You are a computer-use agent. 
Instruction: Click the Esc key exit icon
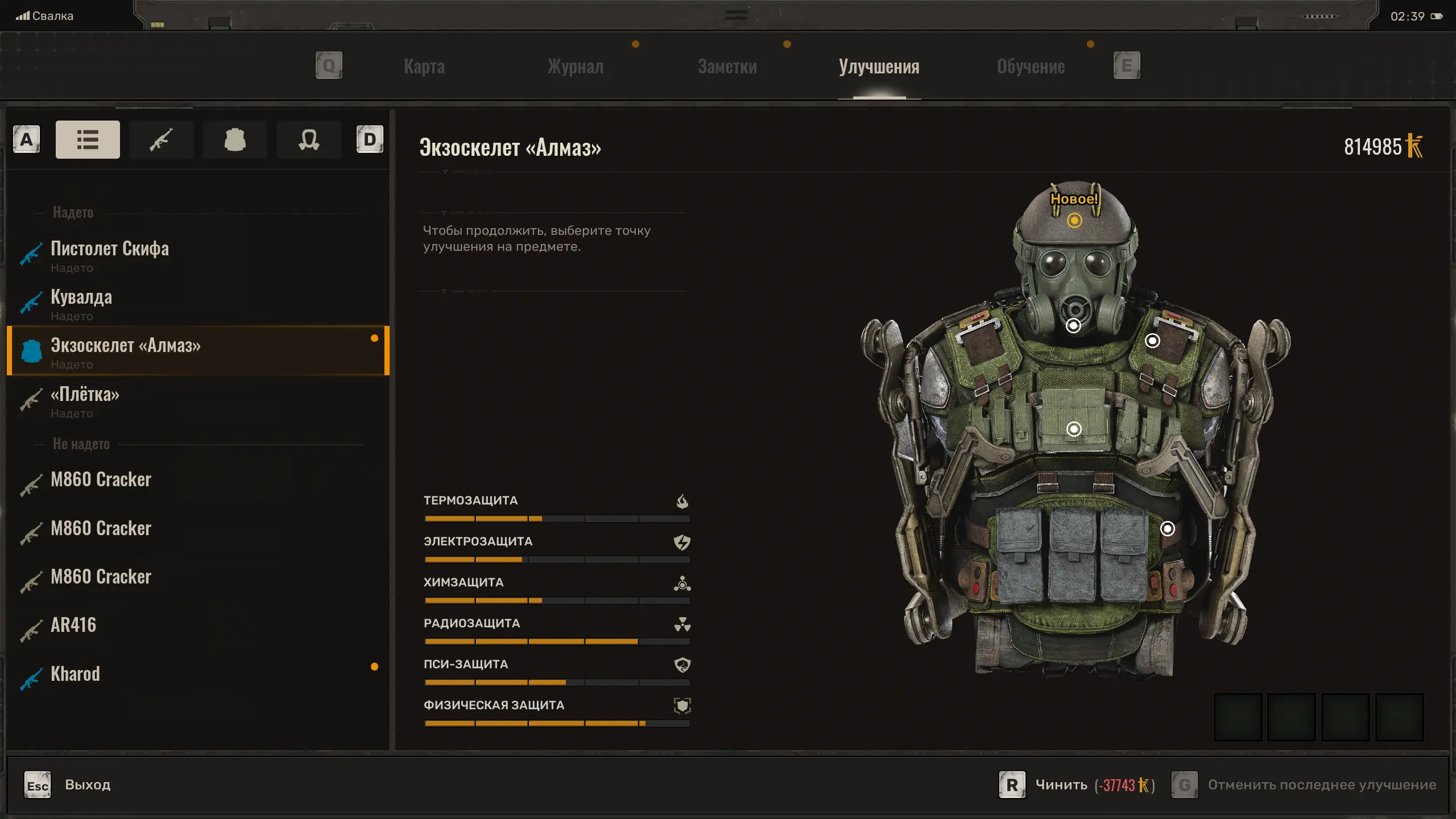[38, 785]
